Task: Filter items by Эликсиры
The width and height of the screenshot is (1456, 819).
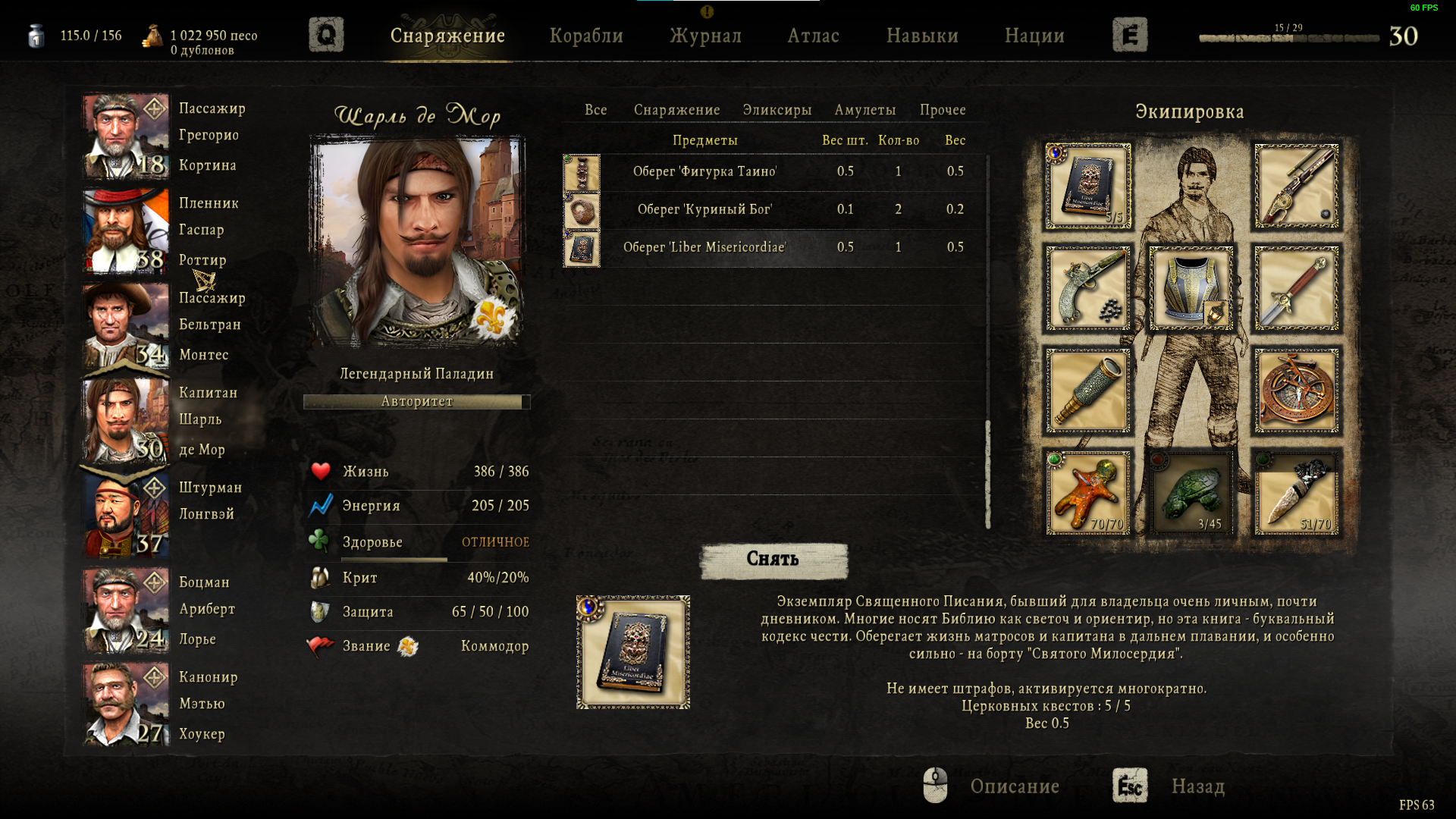Action: [777, 110]
